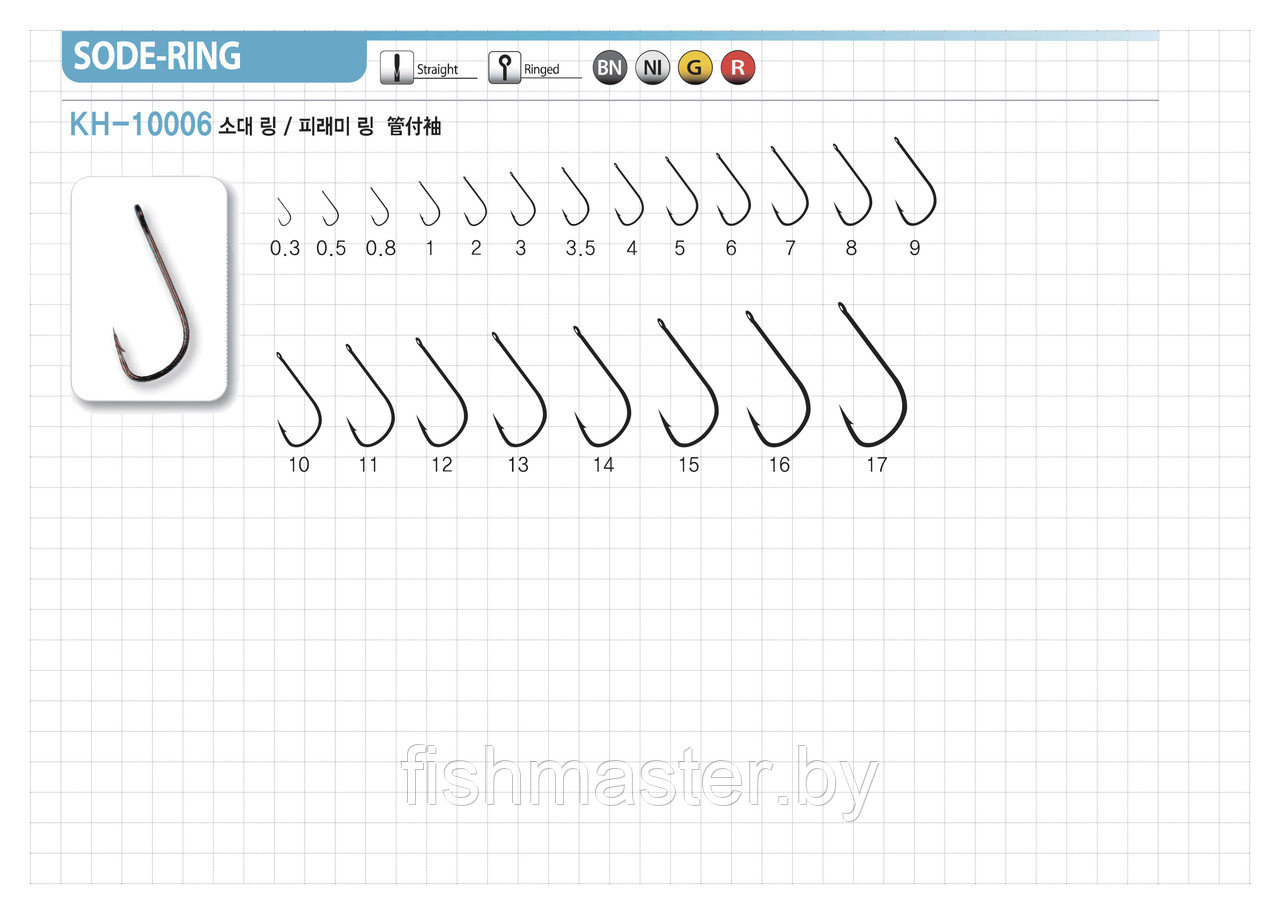Click the hook drawing sized 3.5
The width and height of the screenshot is (1280, 902).
pyautogui.click(x=574, y=196)
